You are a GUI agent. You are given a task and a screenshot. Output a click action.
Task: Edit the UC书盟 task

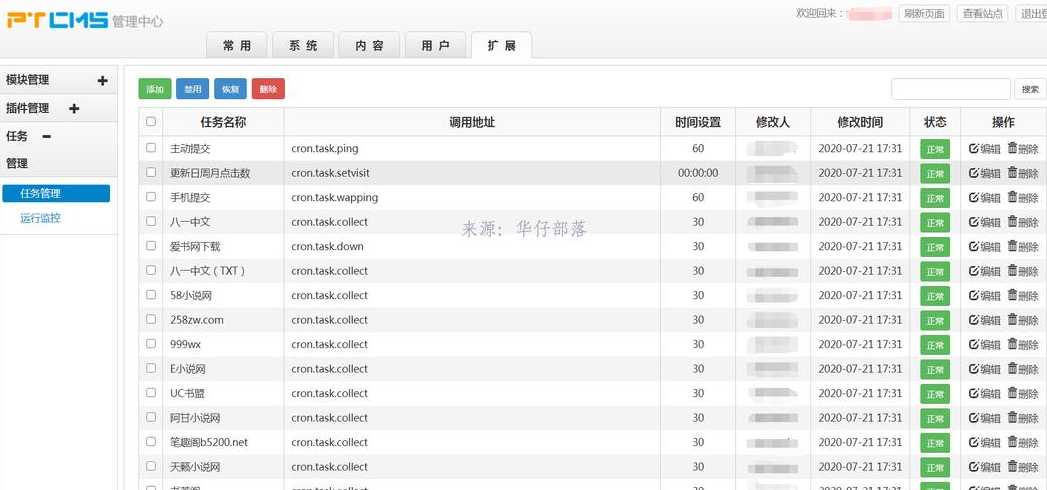click(x=985, y=393)
